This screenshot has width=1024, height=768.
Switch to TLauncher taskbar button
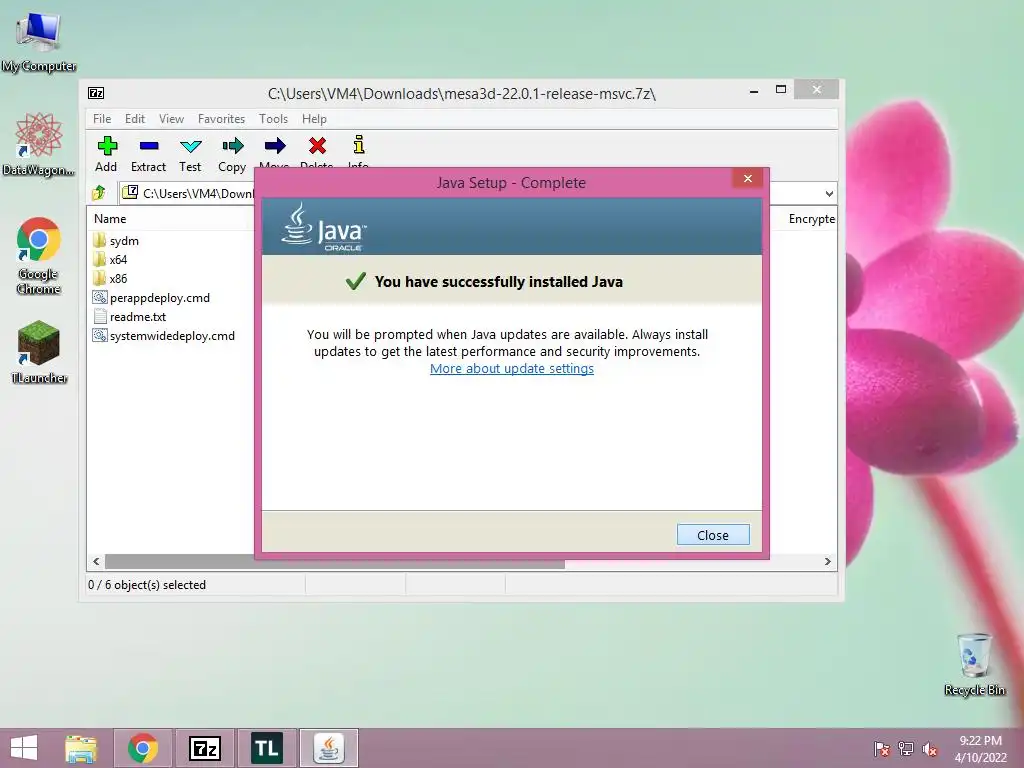click(x=266, y=748)
